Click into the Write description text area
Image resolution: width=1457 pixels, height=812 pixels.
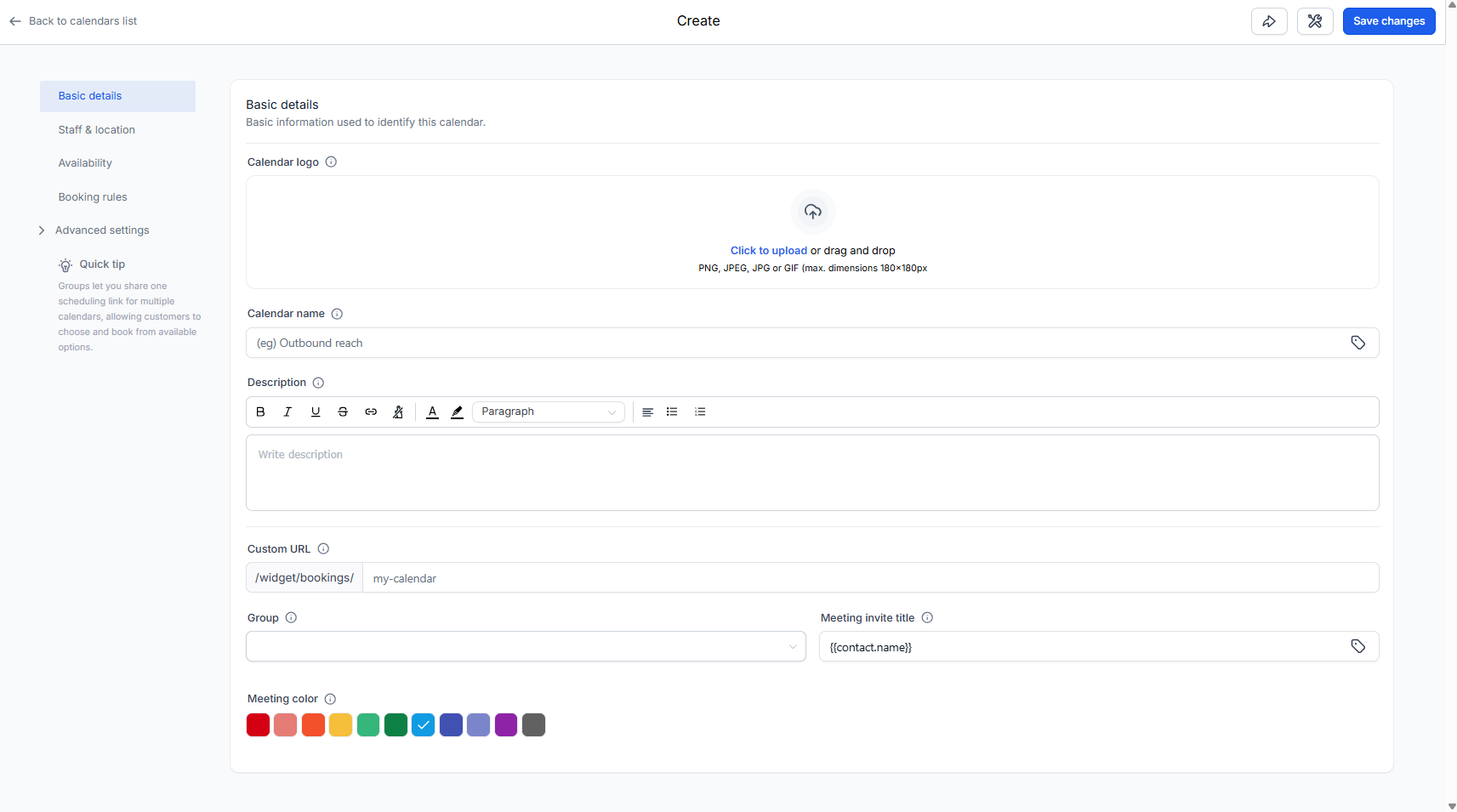coord(812,473)
